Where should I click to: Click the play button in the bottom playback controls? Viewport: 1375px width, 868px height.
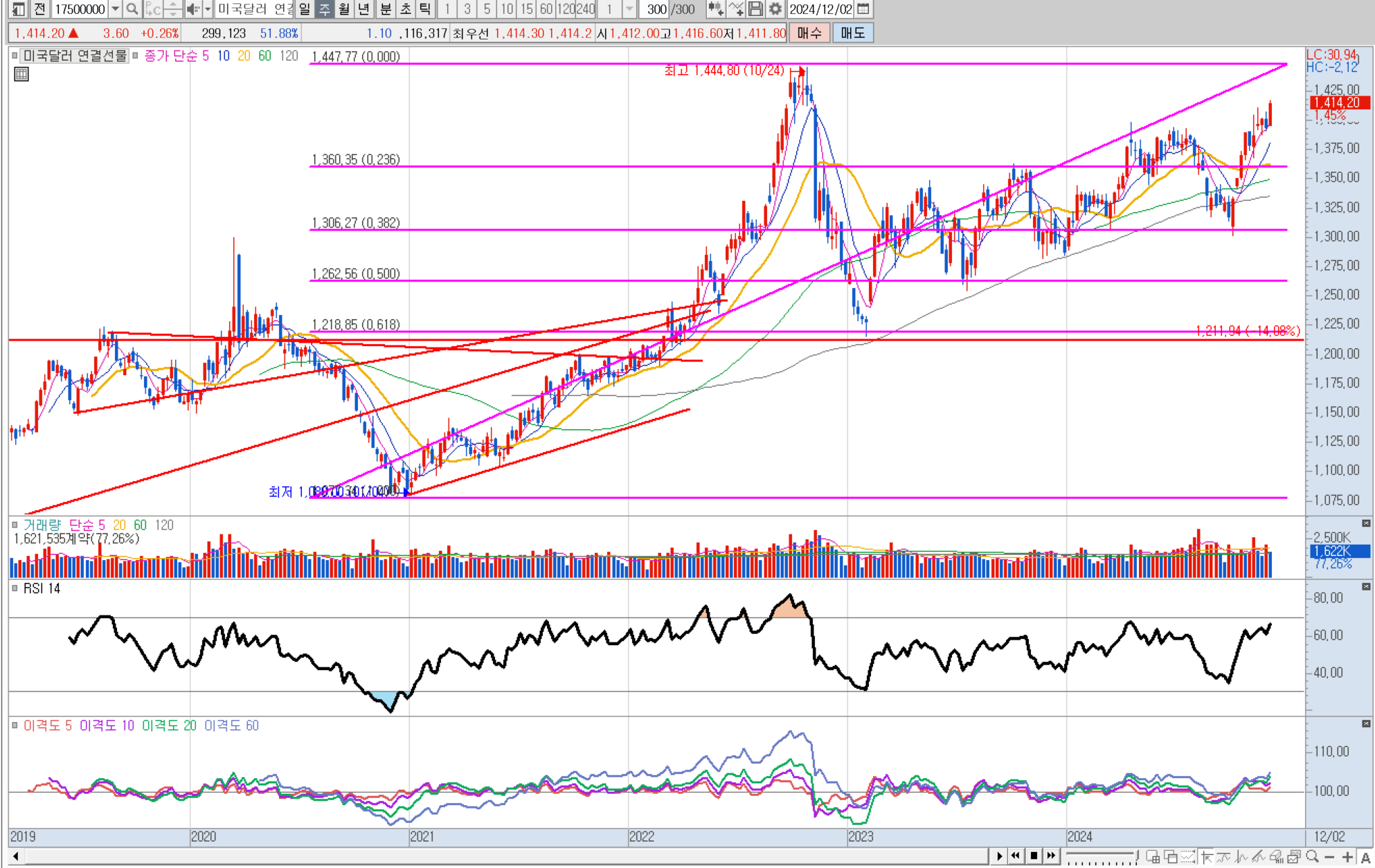[x=999, y=856]
